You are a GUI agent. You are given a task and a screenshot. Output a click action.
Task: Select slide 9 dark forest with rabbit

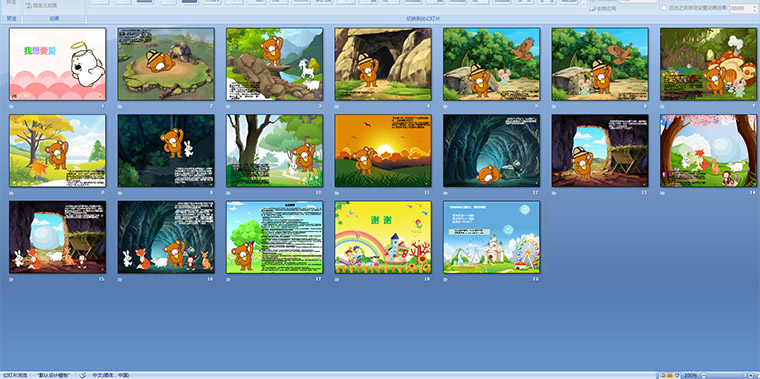click(x=166, y=151)
